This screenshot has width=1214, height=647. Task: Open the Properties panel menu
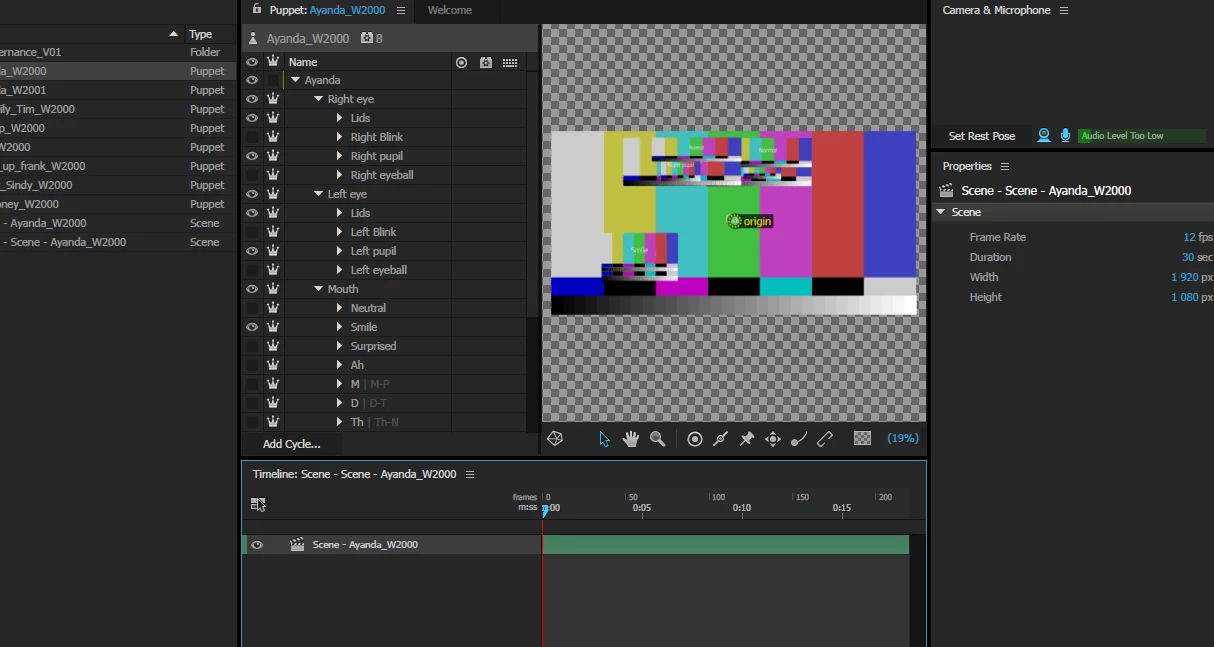(1005, 166)
